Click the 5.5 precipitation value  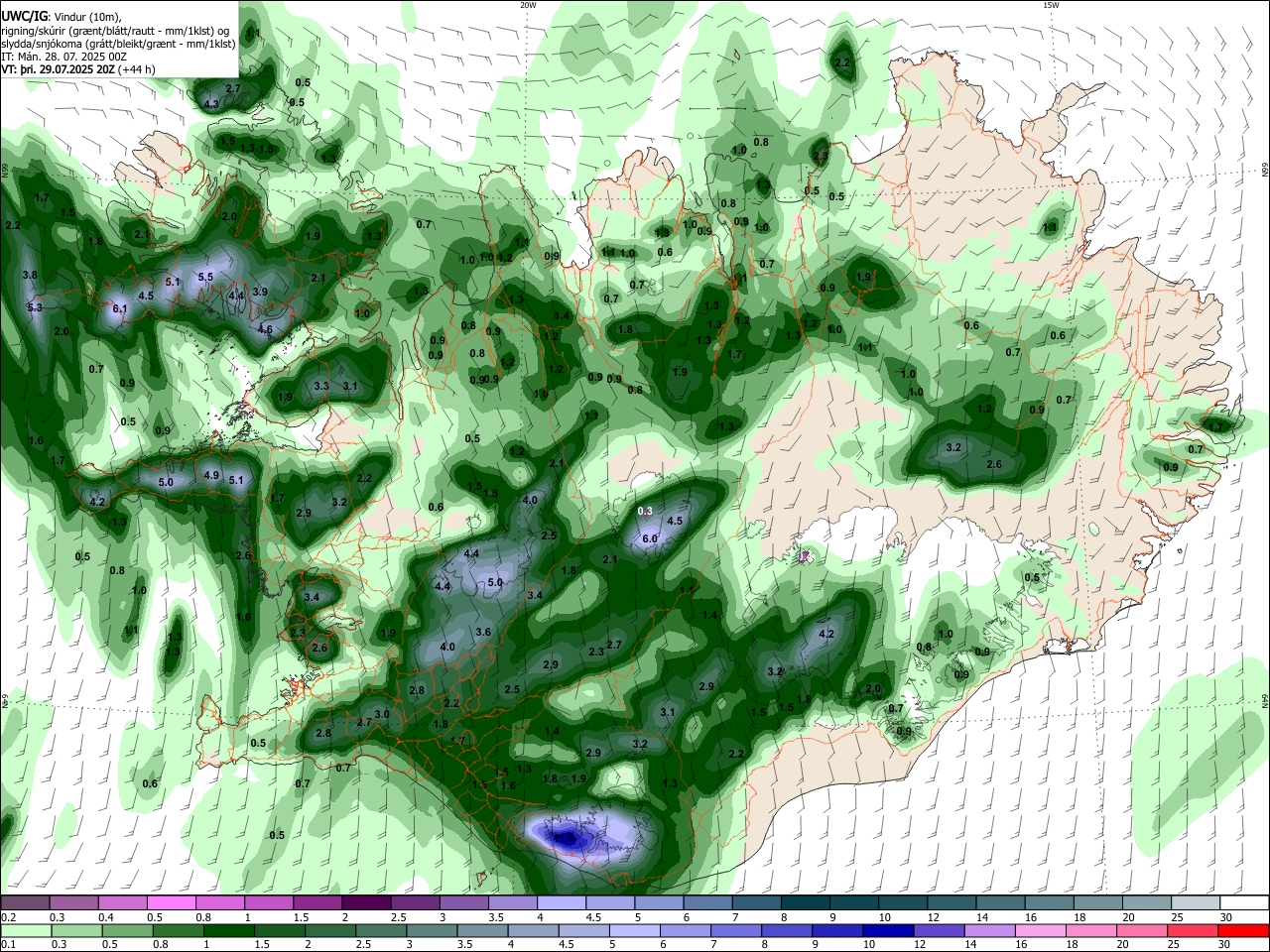205,278
